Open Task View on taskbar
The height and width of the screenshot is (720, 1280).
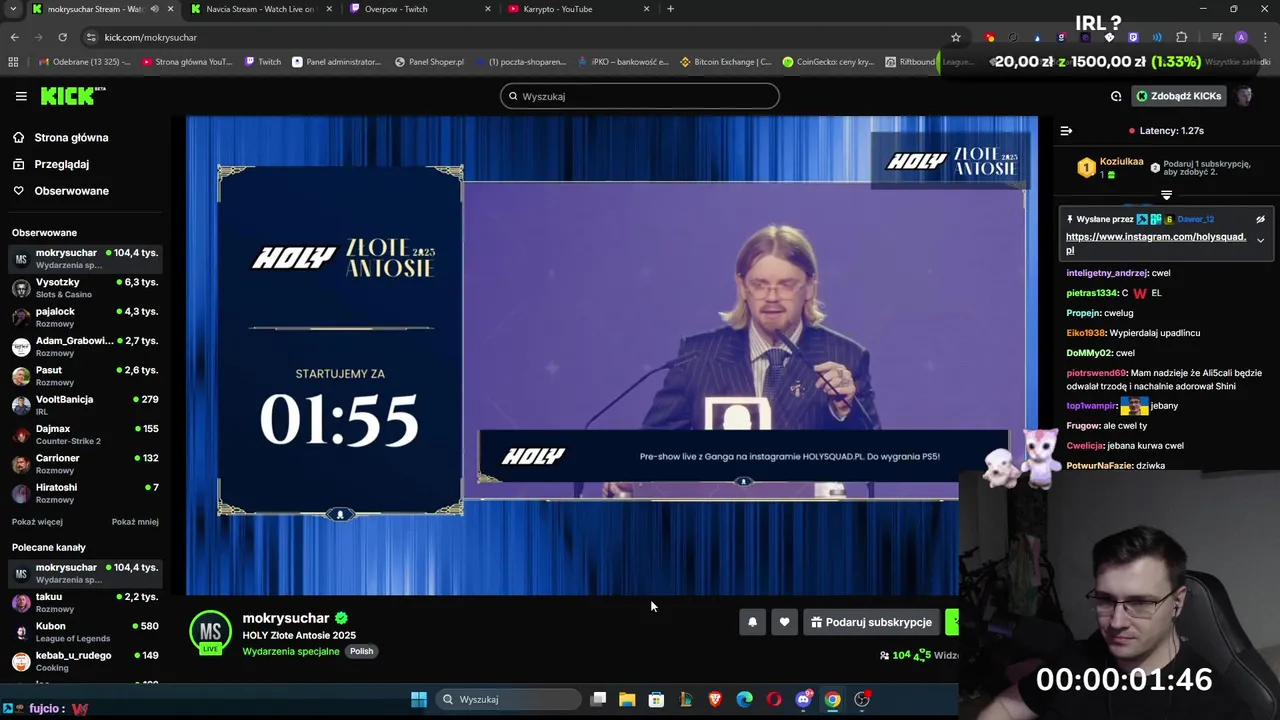598,699
